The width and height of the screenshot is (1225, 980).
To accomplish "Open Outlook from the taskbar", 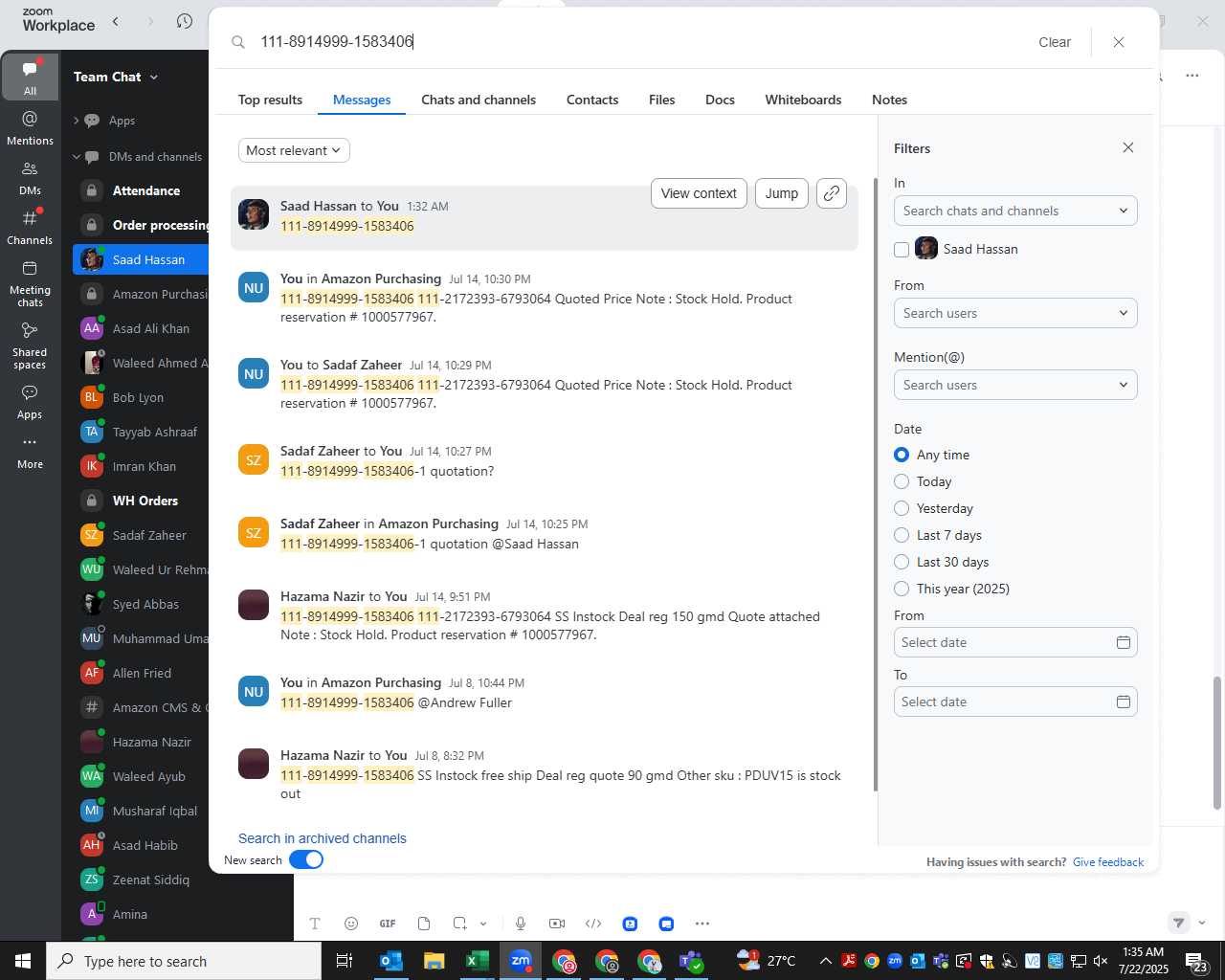I will click(x=391, y=961).
